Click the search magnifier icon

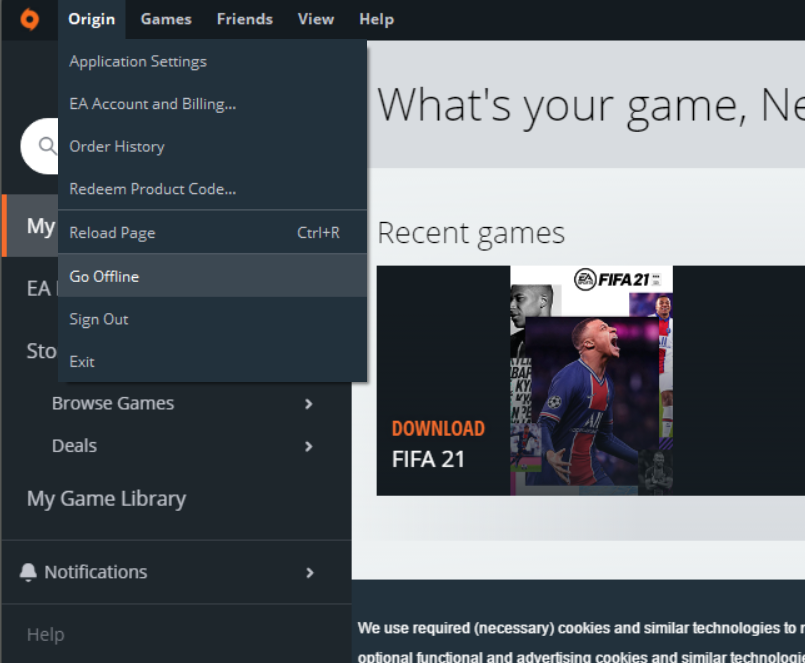pos(47,146)
